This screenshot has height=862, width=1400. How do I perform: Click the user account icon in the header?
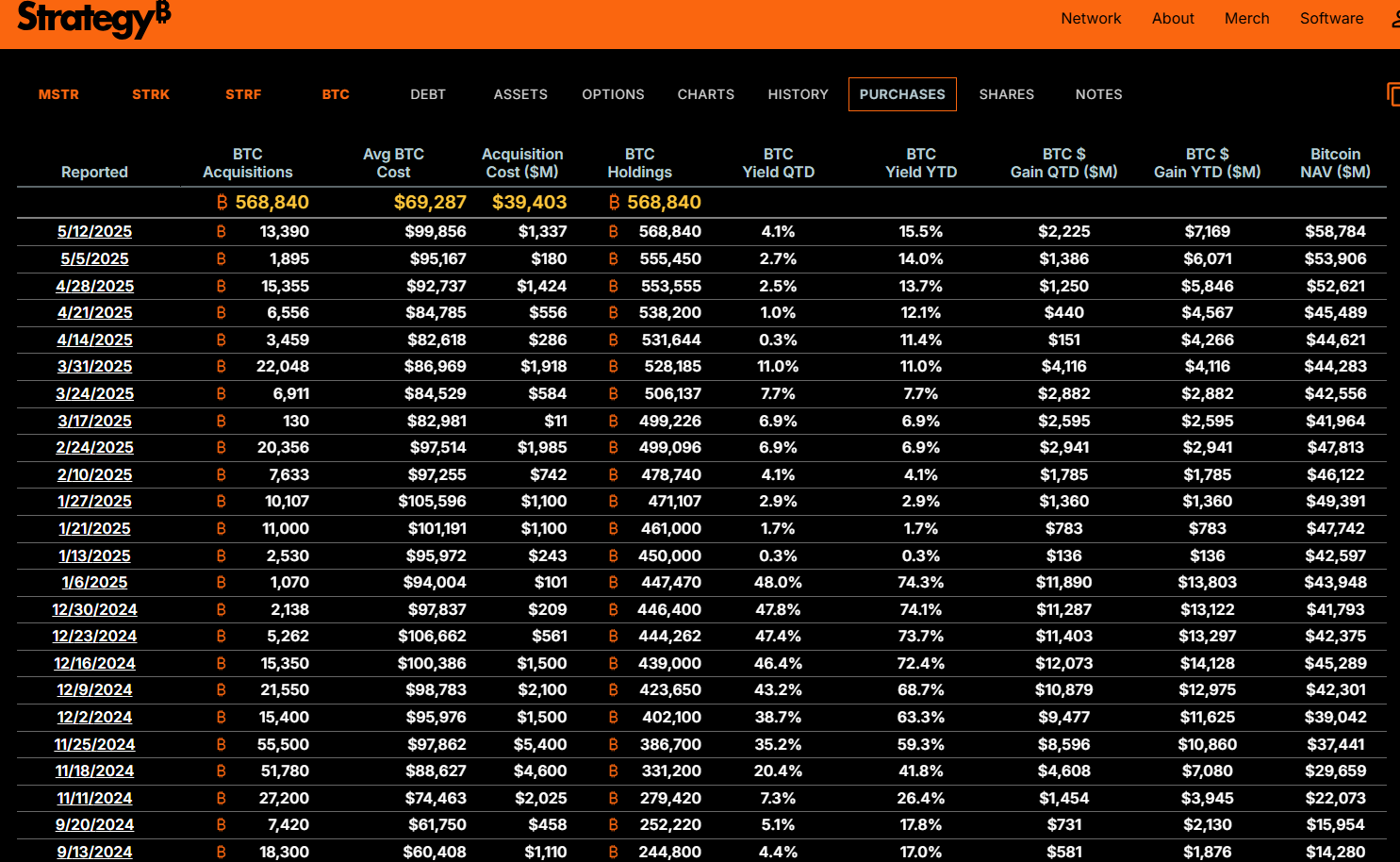click(1395, 19)
